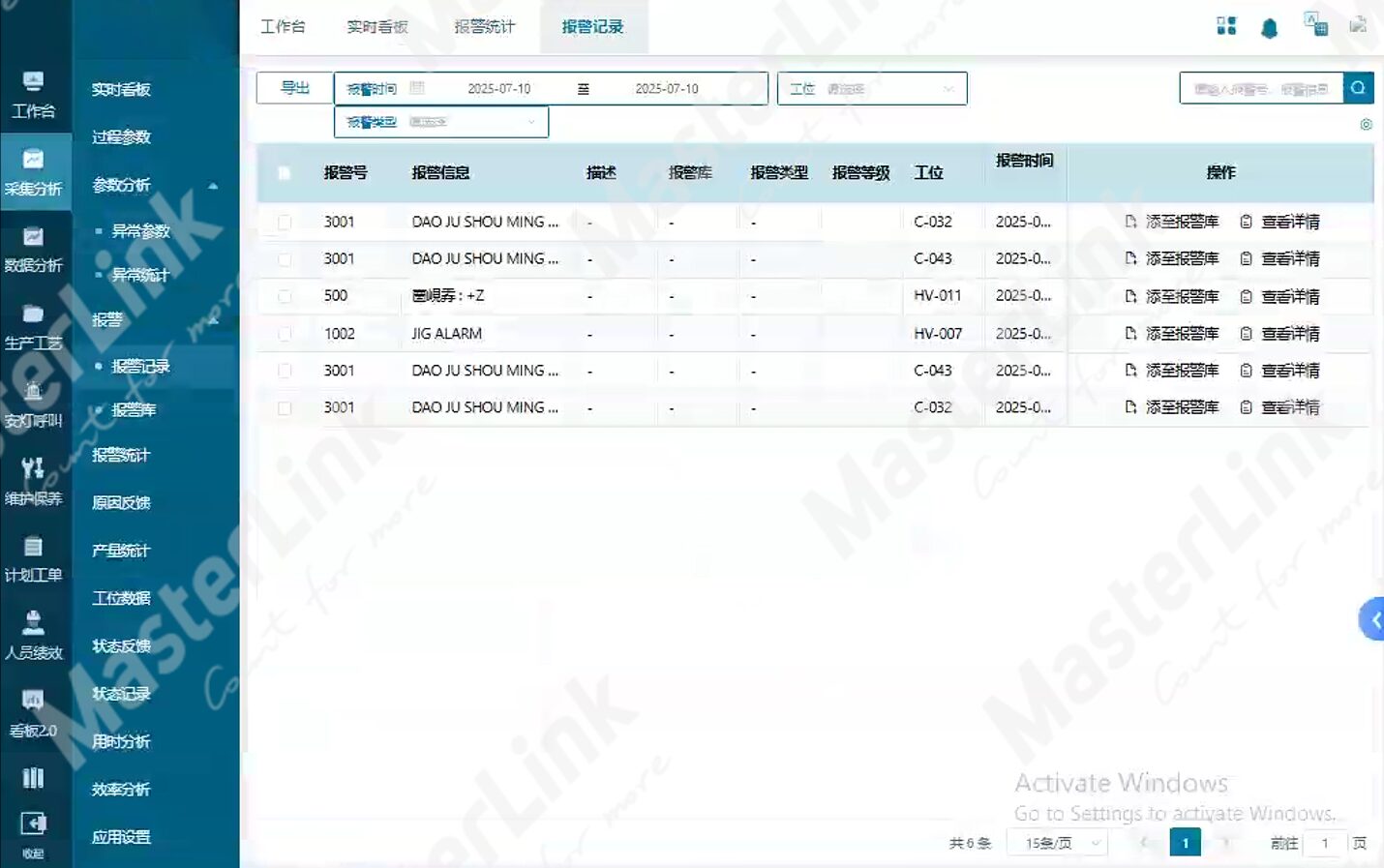Screen dimensions: 1384x868
Task: Click the 导出 export button
Action: [x=295, y=88]
